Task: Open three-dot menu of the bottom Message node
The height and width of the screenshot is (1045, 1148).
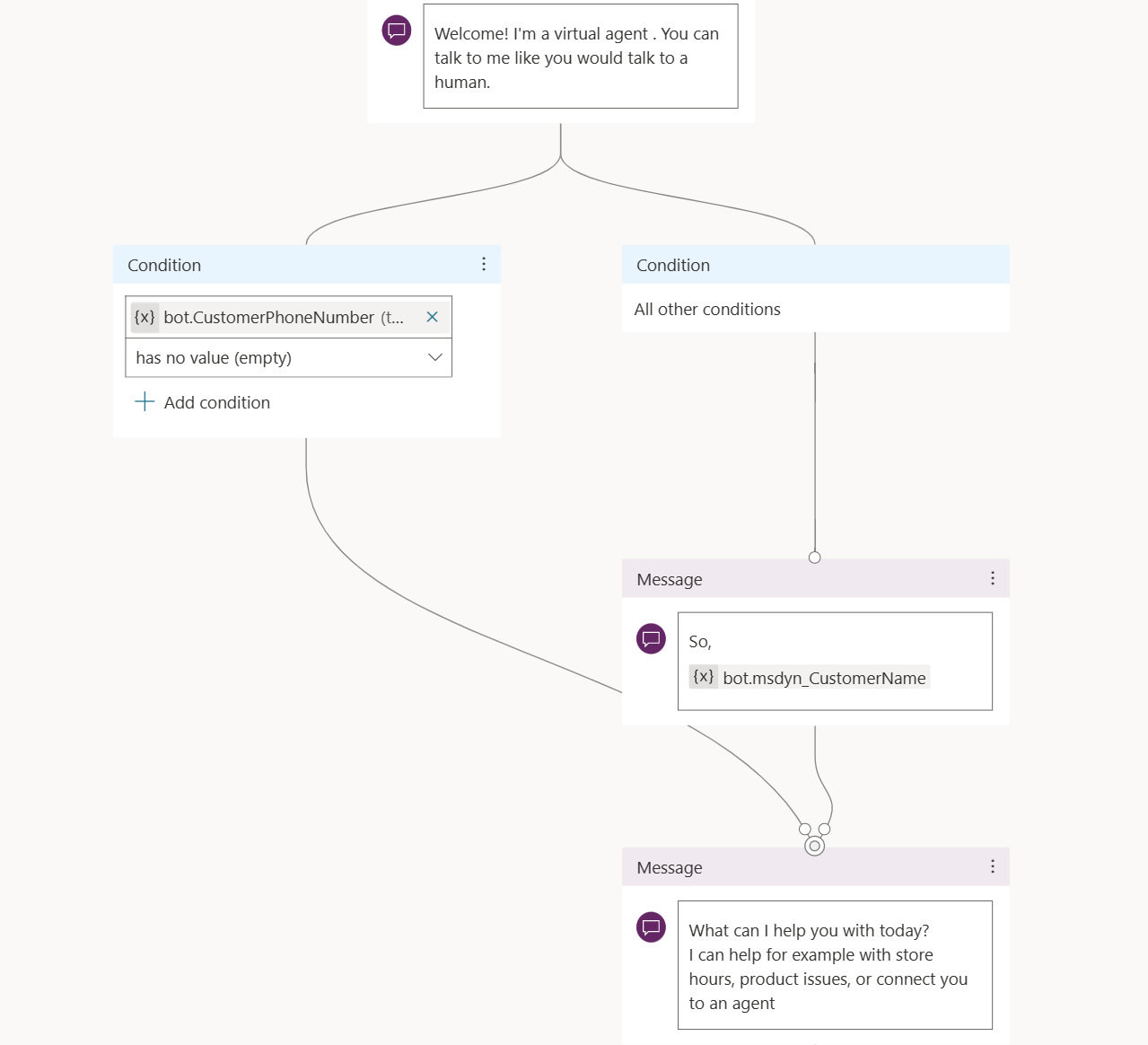Action: point(993,866)
